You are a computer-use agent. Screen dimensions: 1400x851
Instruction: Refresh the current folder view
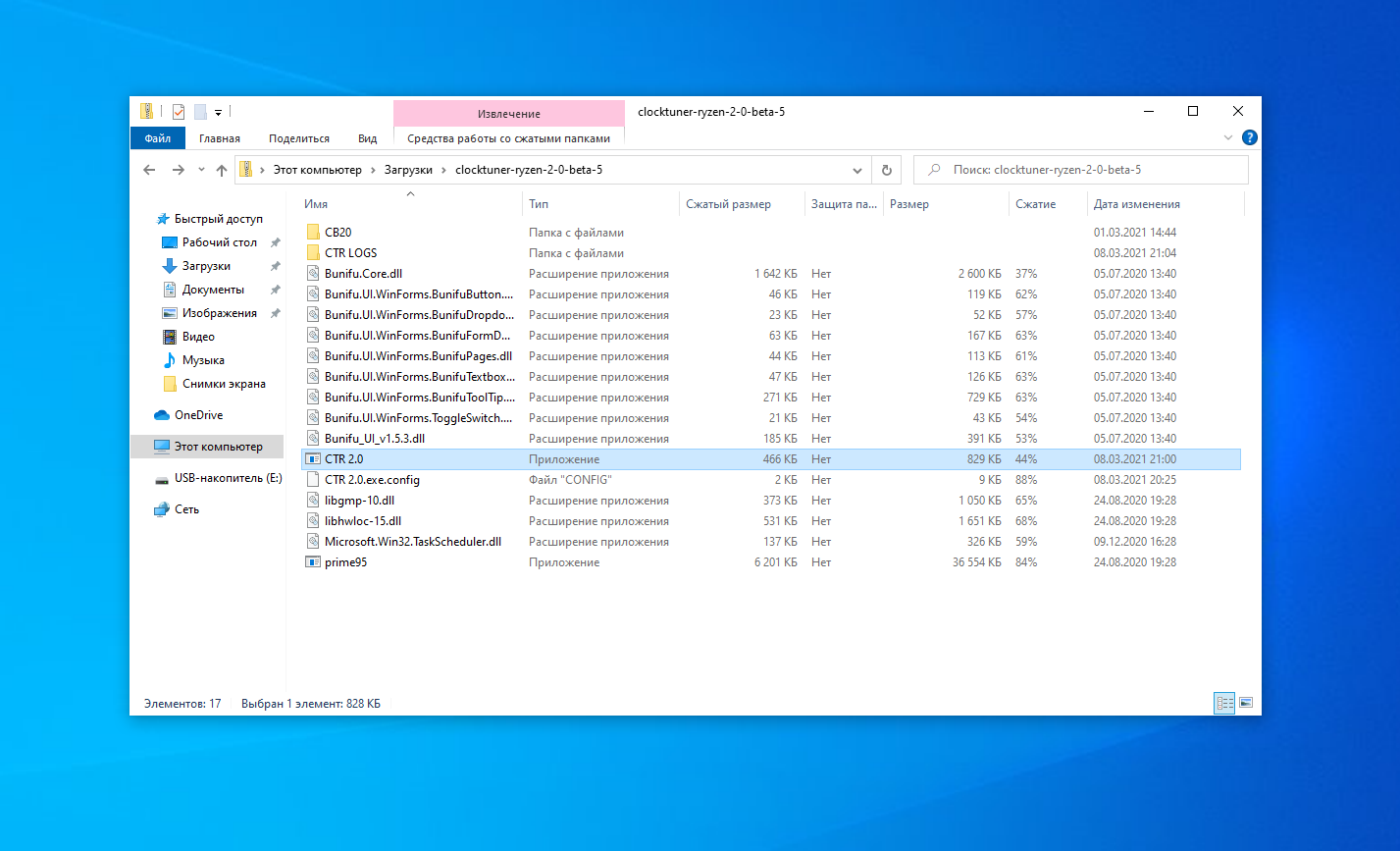pyautogui.click(x=886, y=170)
